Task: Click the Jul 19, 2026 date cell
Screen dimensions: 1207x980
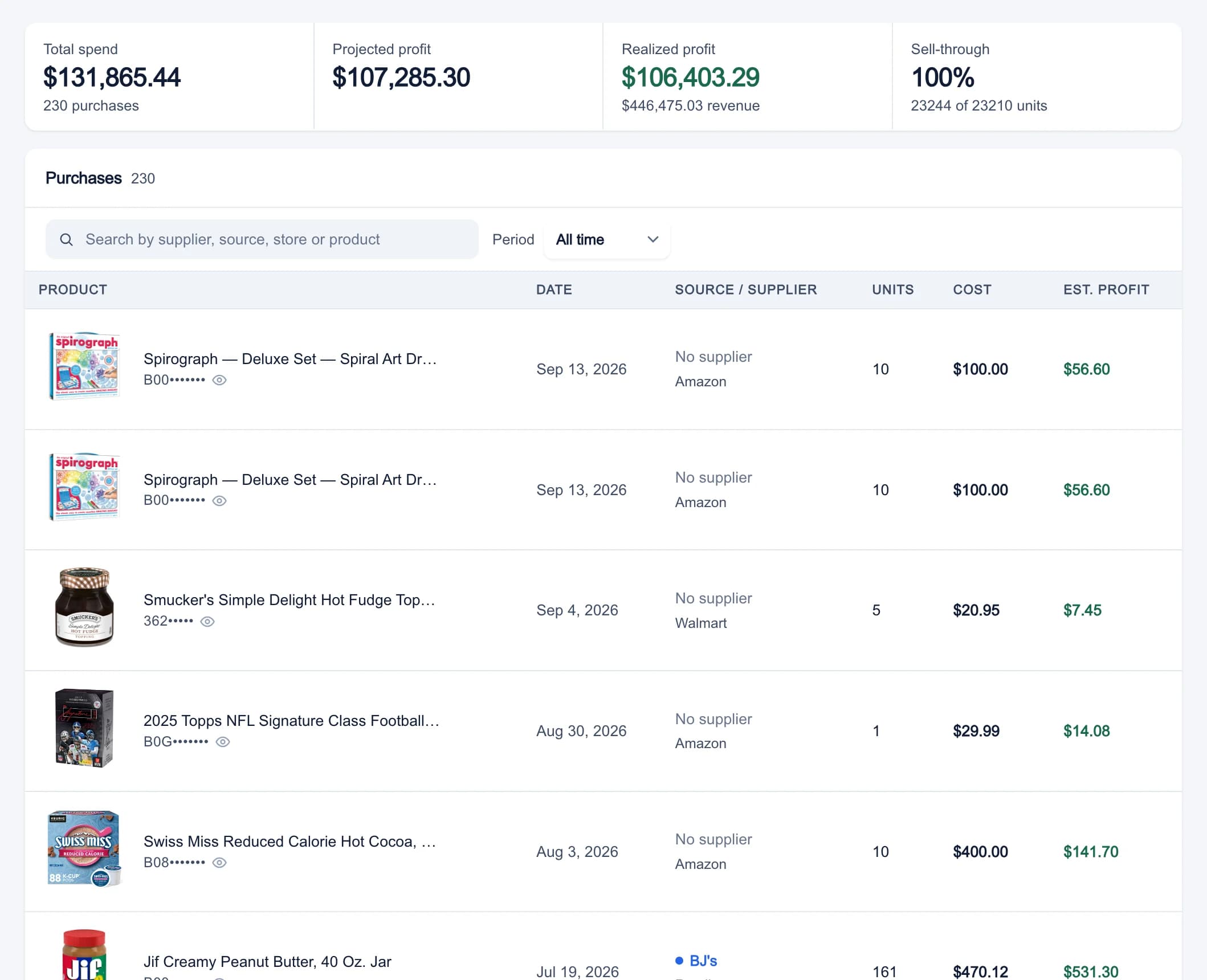Action: tap(577, 971)
